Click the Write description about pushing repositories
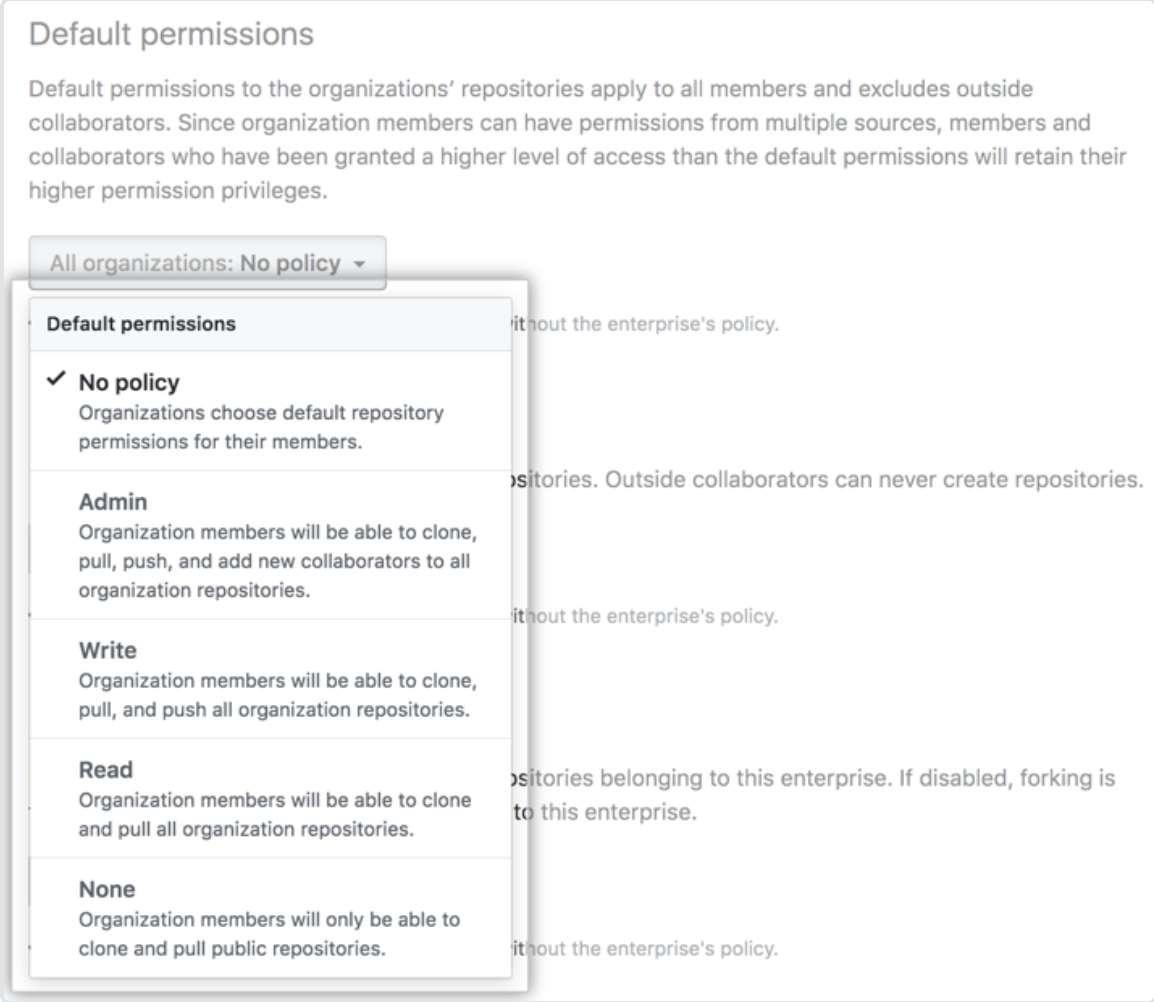The image size is (1154, 1002). coord(277,695)
